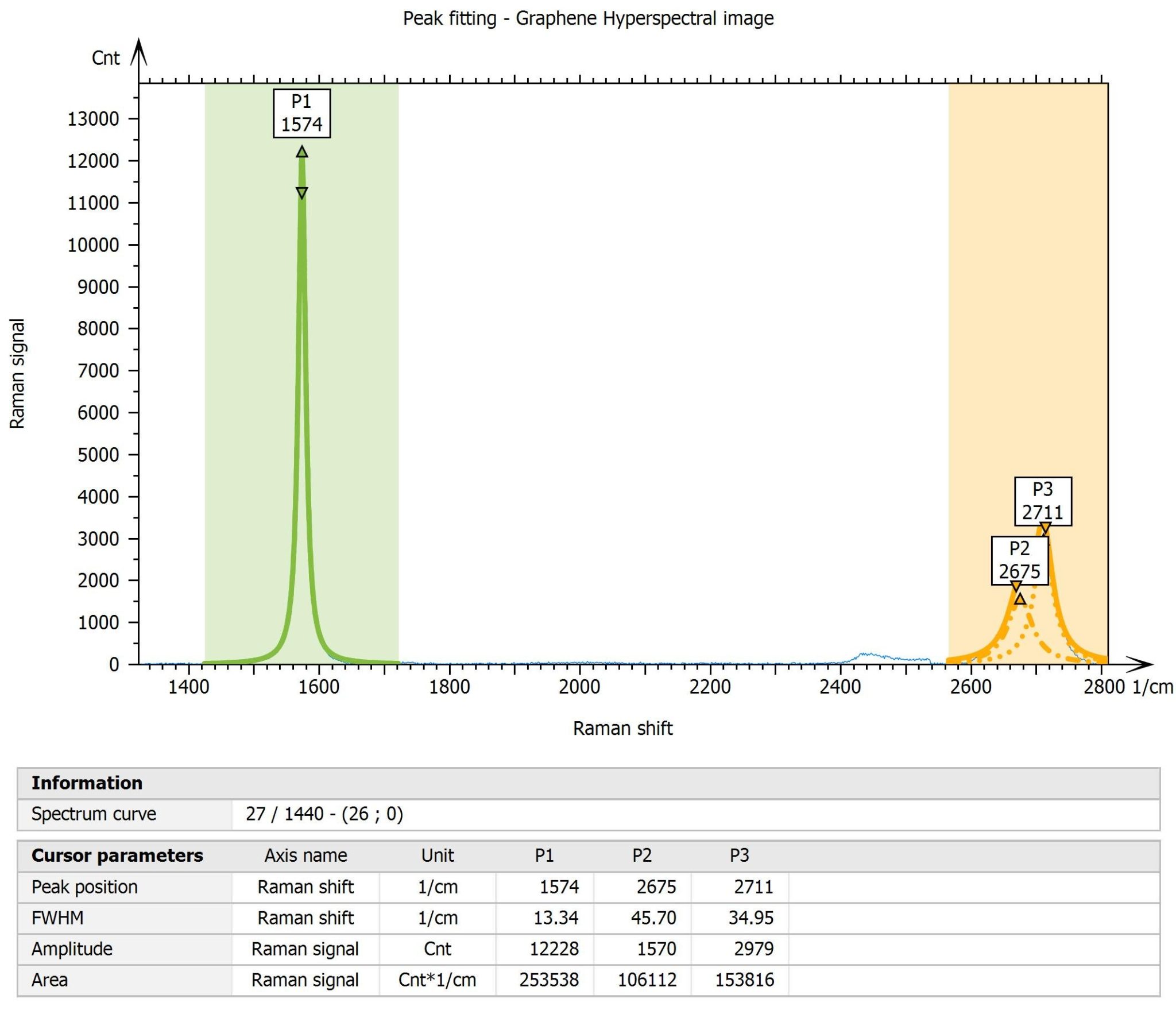Select the FWHM row label

(57, 918)
